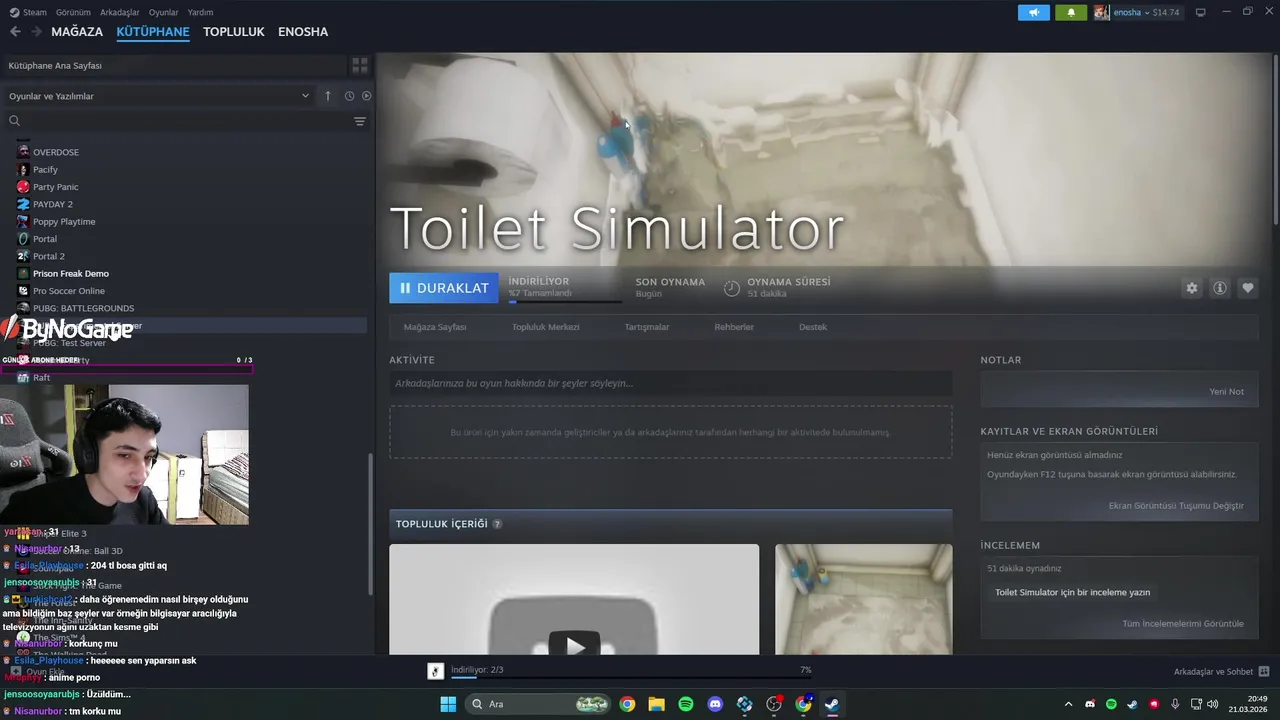Open the Yardım menu
Image resolution: width=1280 pixels, height=720 pixels.
coord(200,12)
